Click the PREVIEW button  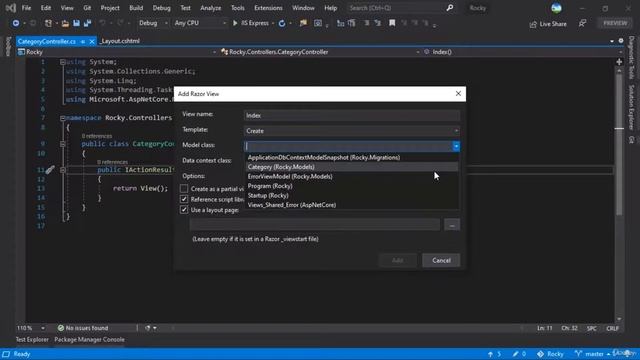click(615, 23)
